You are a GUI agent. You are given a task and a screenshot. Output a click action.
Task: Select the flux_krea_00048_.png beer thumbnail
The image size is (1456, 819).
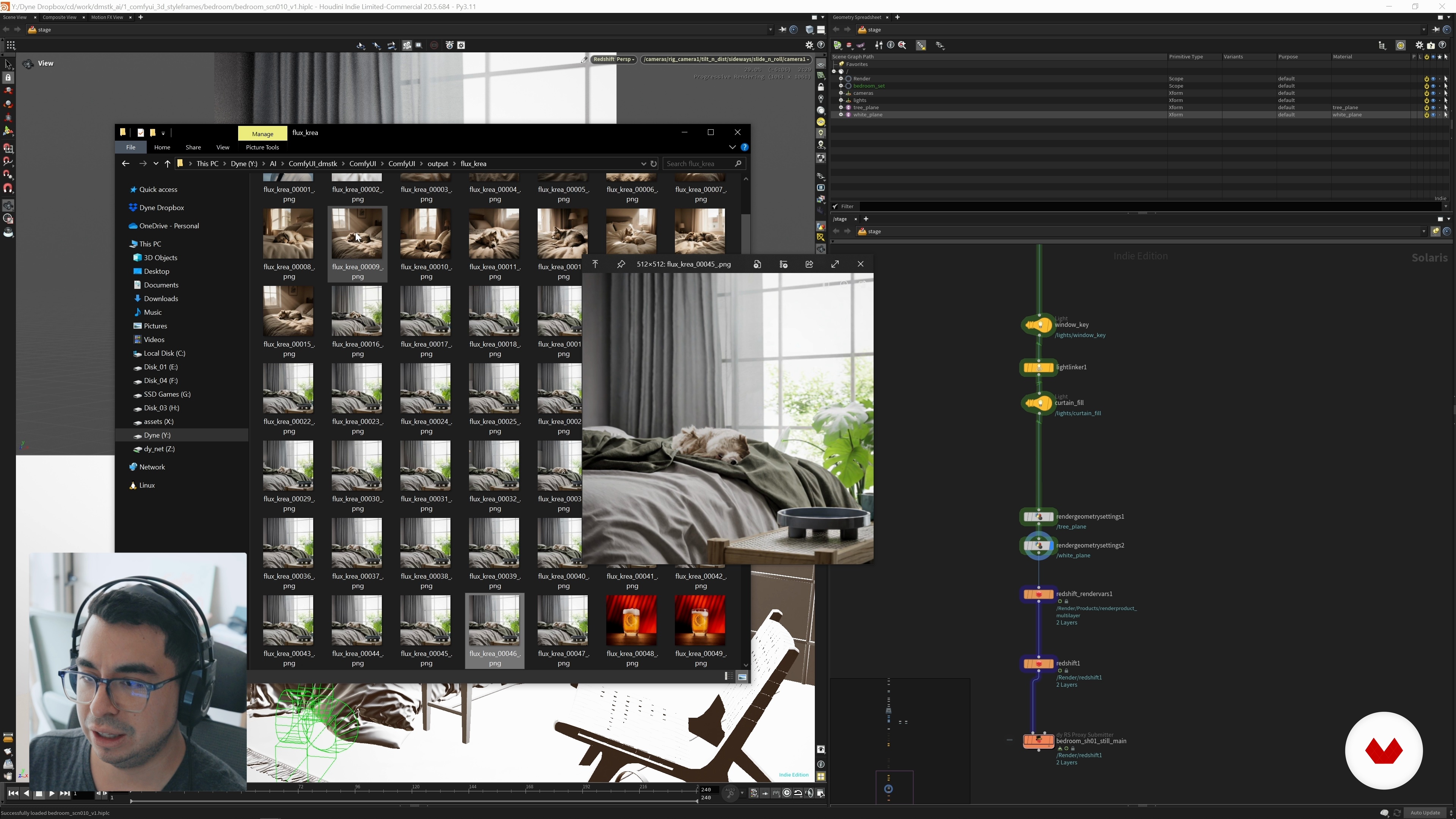pyautogui.click(x=631, y=621)
